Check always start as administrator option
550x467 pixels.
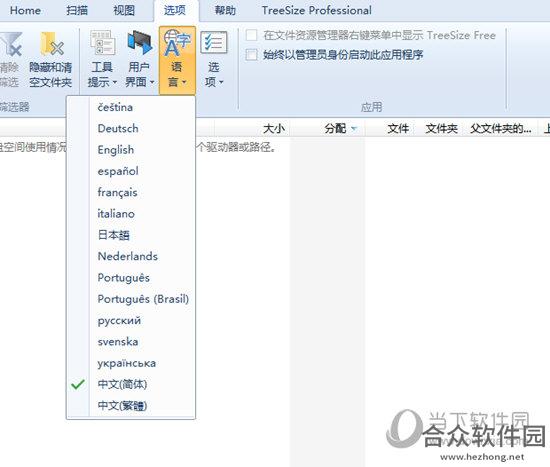[x=251, y=55]
